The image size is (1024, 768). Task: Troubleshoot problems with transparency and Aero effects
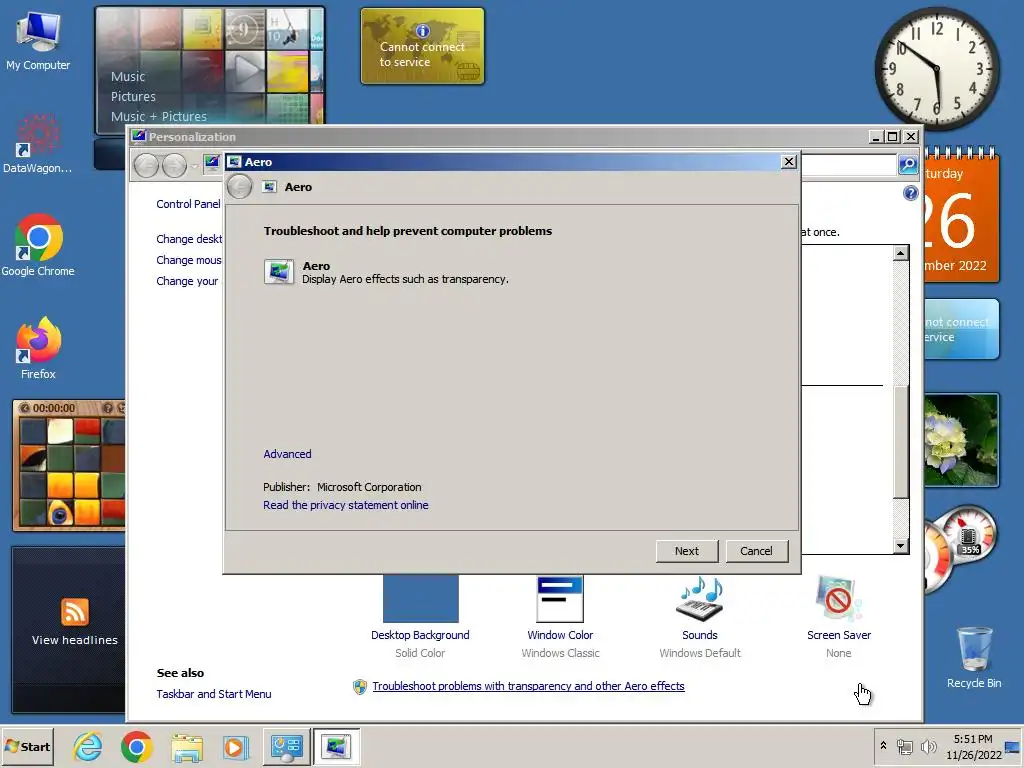tap(528, 686)
